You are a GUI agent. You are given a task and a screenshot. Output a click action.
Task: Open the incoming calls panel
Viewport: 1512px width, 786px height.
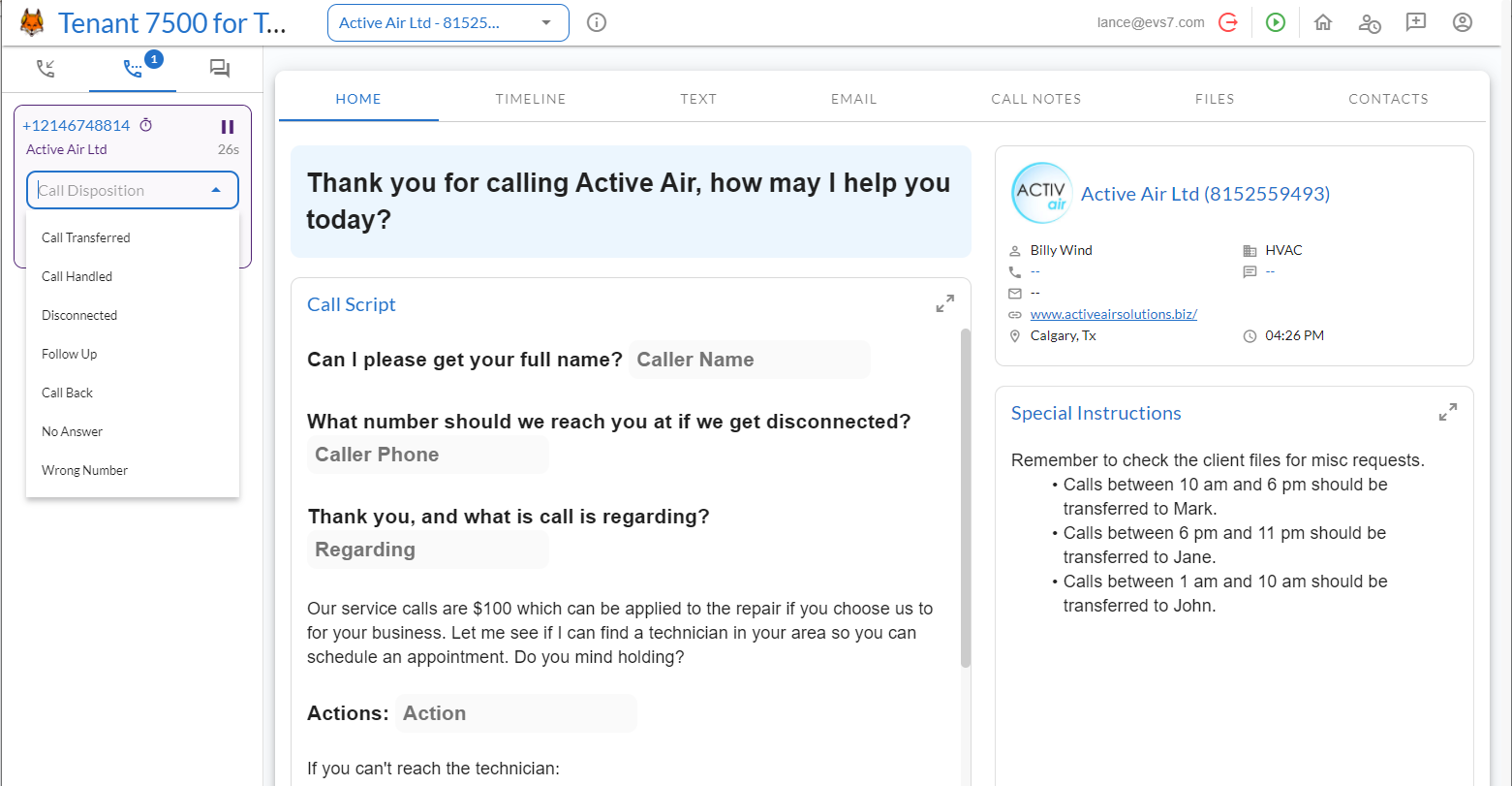click(46, 68)
